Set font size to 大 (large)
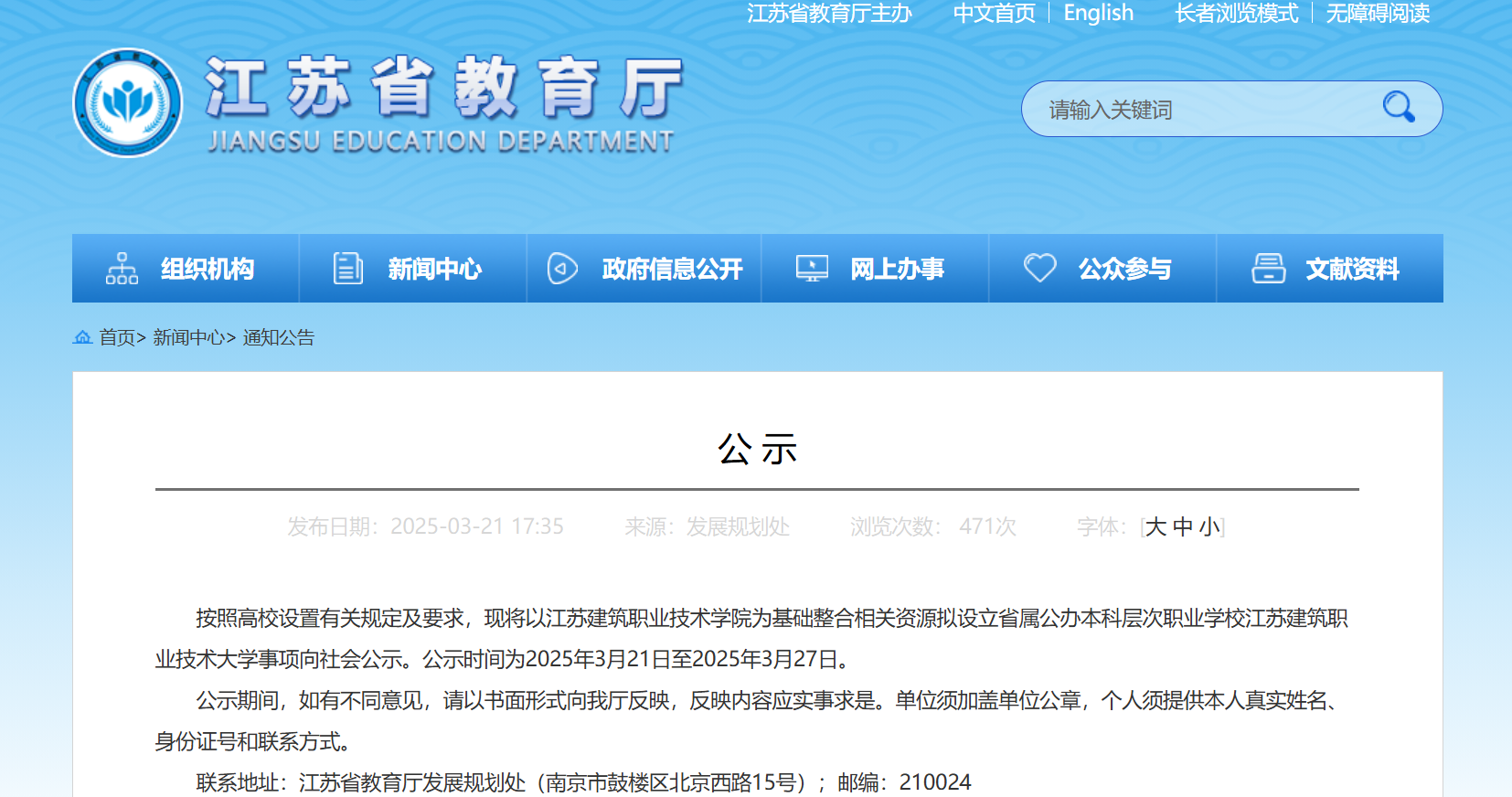 (x=1155, y=527)
